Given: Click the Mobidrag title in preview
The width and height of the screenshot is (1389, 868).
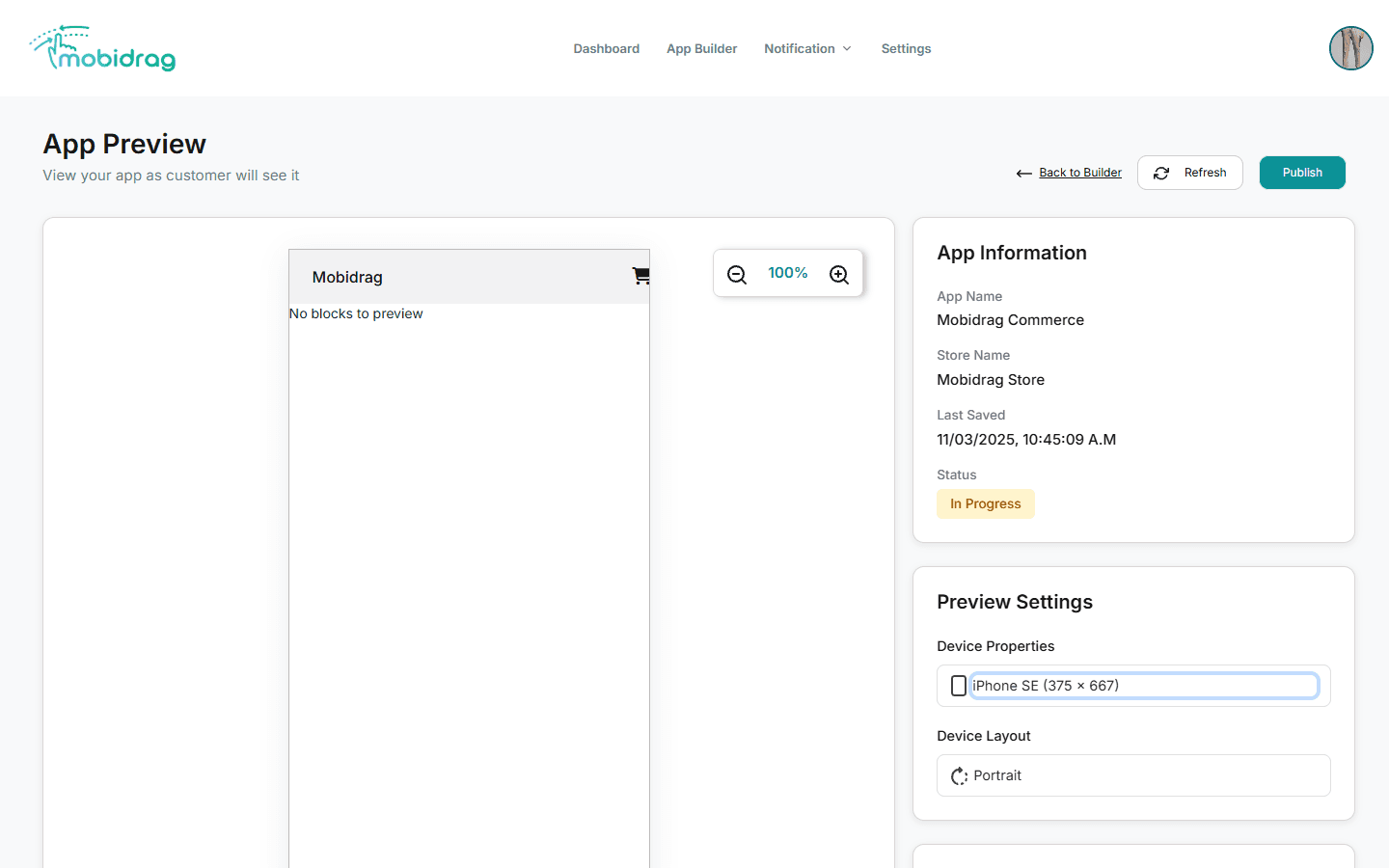Looking at the screenshot, I should pyautogui.click(x=347, y=277).
